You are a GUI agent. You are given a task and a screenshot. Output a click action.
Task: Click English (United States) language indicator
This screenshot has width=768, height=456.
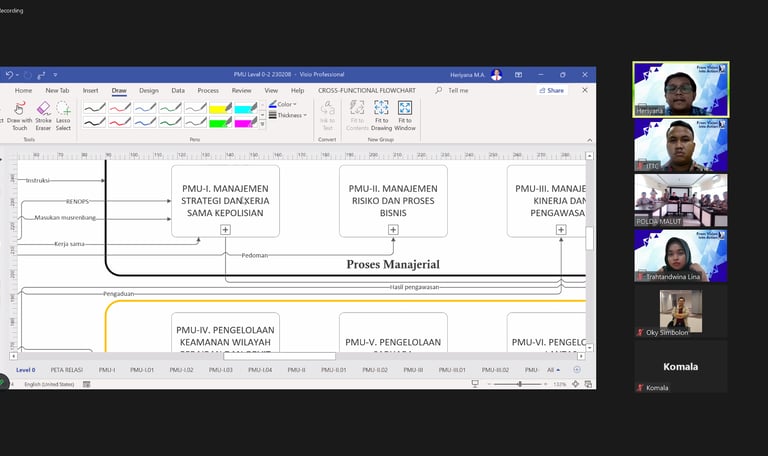coord(49,384)
